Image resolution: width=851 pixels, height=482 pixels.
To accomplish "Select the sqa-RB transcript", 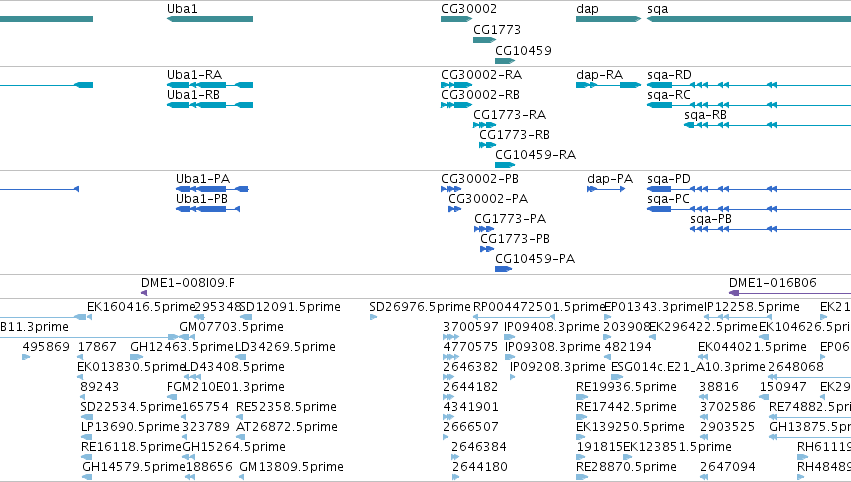I will (767, 125).
